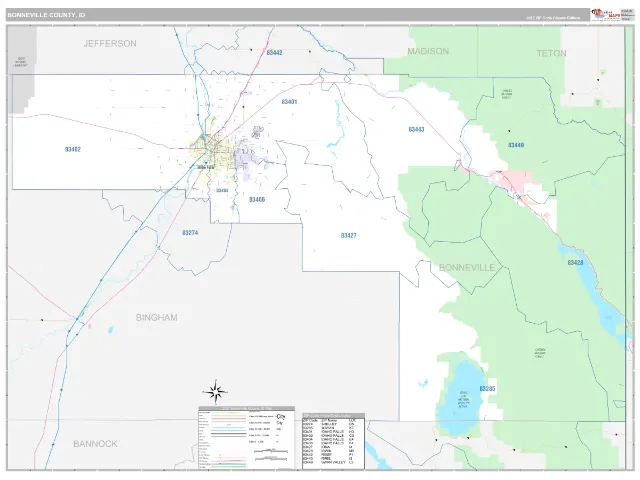Select the BANNOCK county label

point(95,443)
